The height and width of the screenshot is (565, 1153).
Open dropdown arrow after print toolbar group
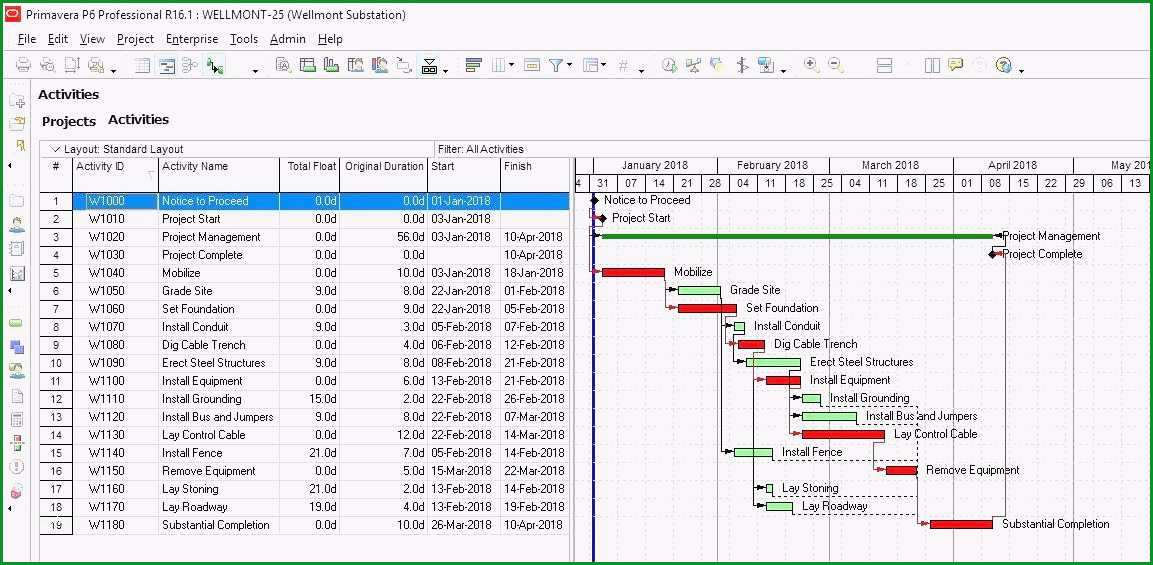point(113,71)
